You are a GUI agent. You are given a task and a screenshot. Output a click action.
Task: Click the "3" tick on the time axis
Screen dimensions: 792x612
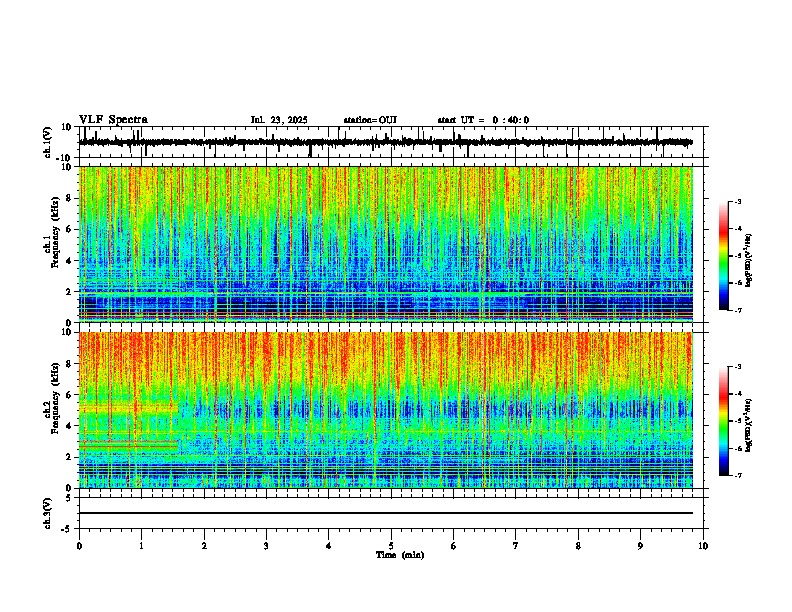coord(266,546)
